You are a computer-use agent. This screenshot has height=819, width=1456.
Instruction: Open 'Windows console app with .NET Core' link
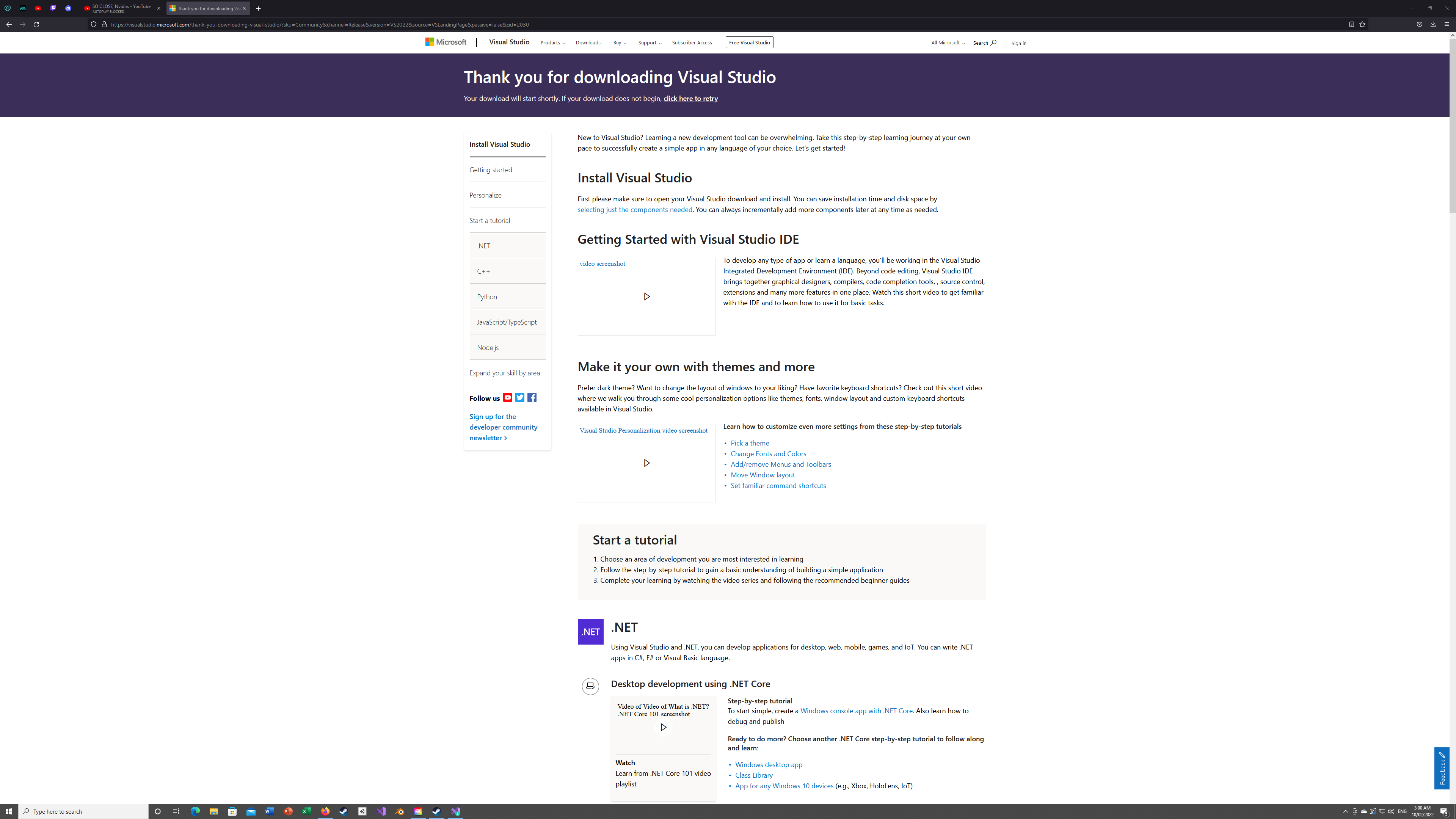click(x=856, y=711)
